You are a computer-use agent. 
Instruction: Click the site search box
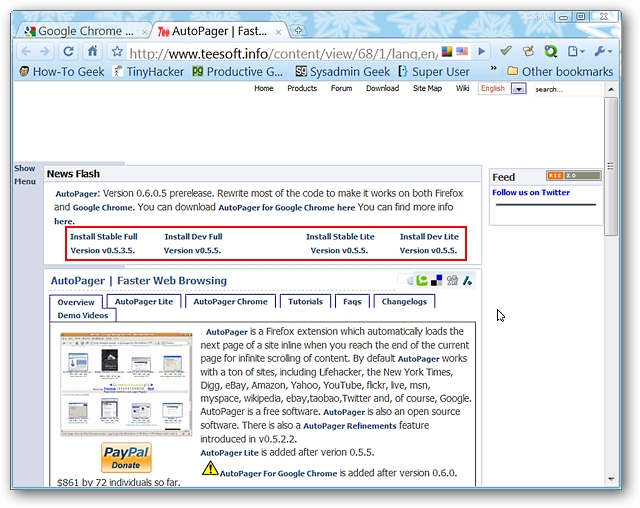567,89
